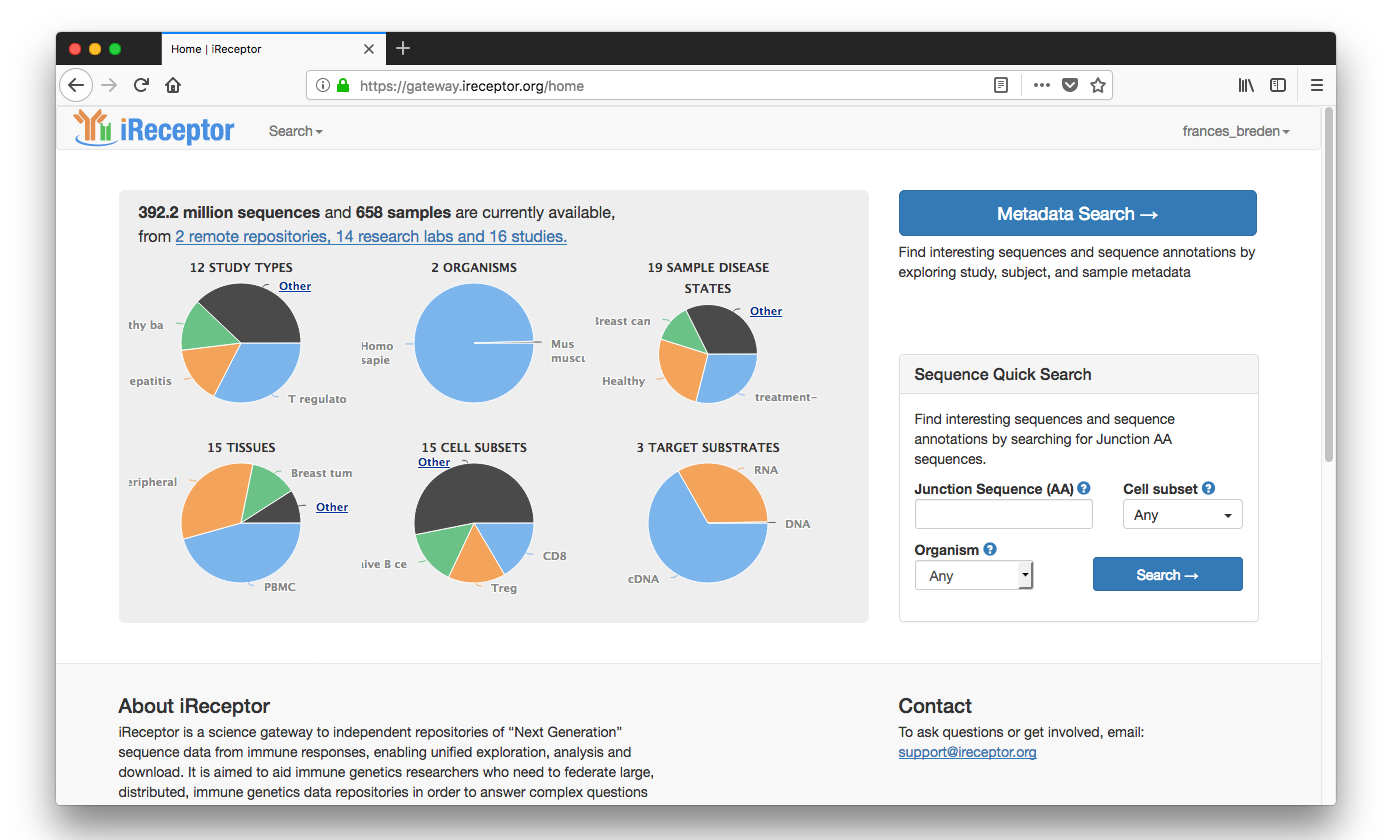Viewport: 1392px width, 840px height.
Task: Click Other link in Study Types chart
Action: tap(295, 286)
